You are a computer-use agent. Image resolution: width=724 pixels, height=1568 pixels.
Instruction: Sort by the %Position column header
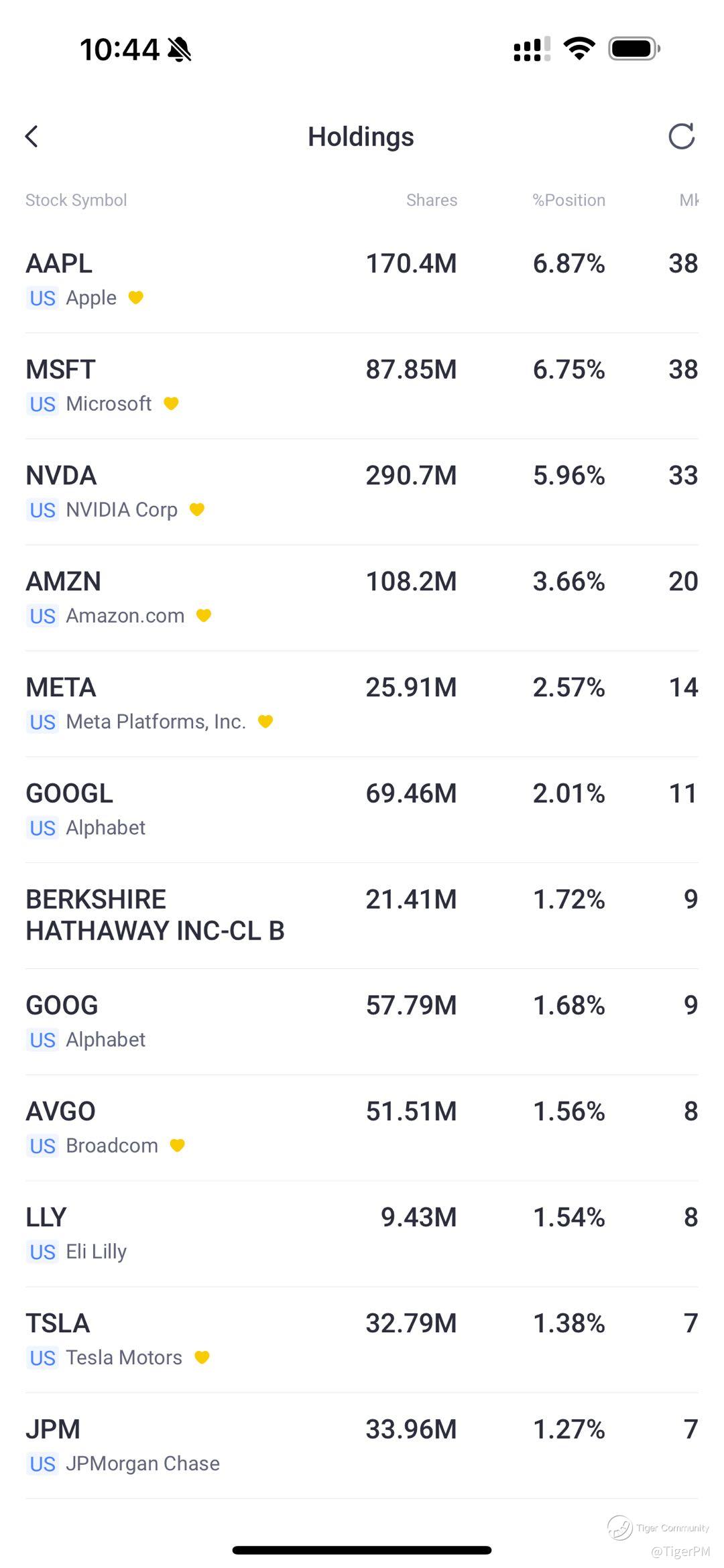tap(568, 200)
